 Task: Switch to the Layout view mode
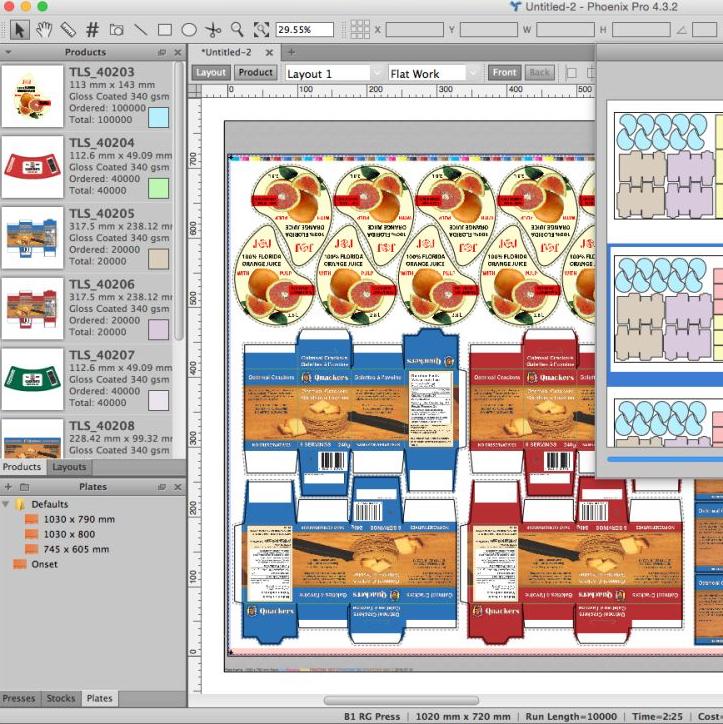[x=211, y=73]
